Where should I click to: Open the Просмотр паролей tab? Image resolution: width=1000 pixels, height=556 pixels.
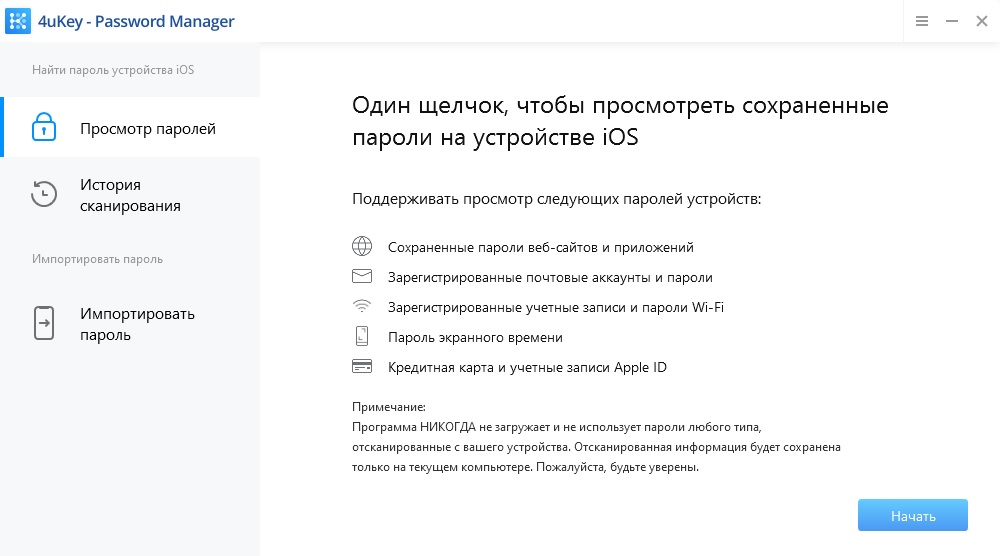[130, 127]
